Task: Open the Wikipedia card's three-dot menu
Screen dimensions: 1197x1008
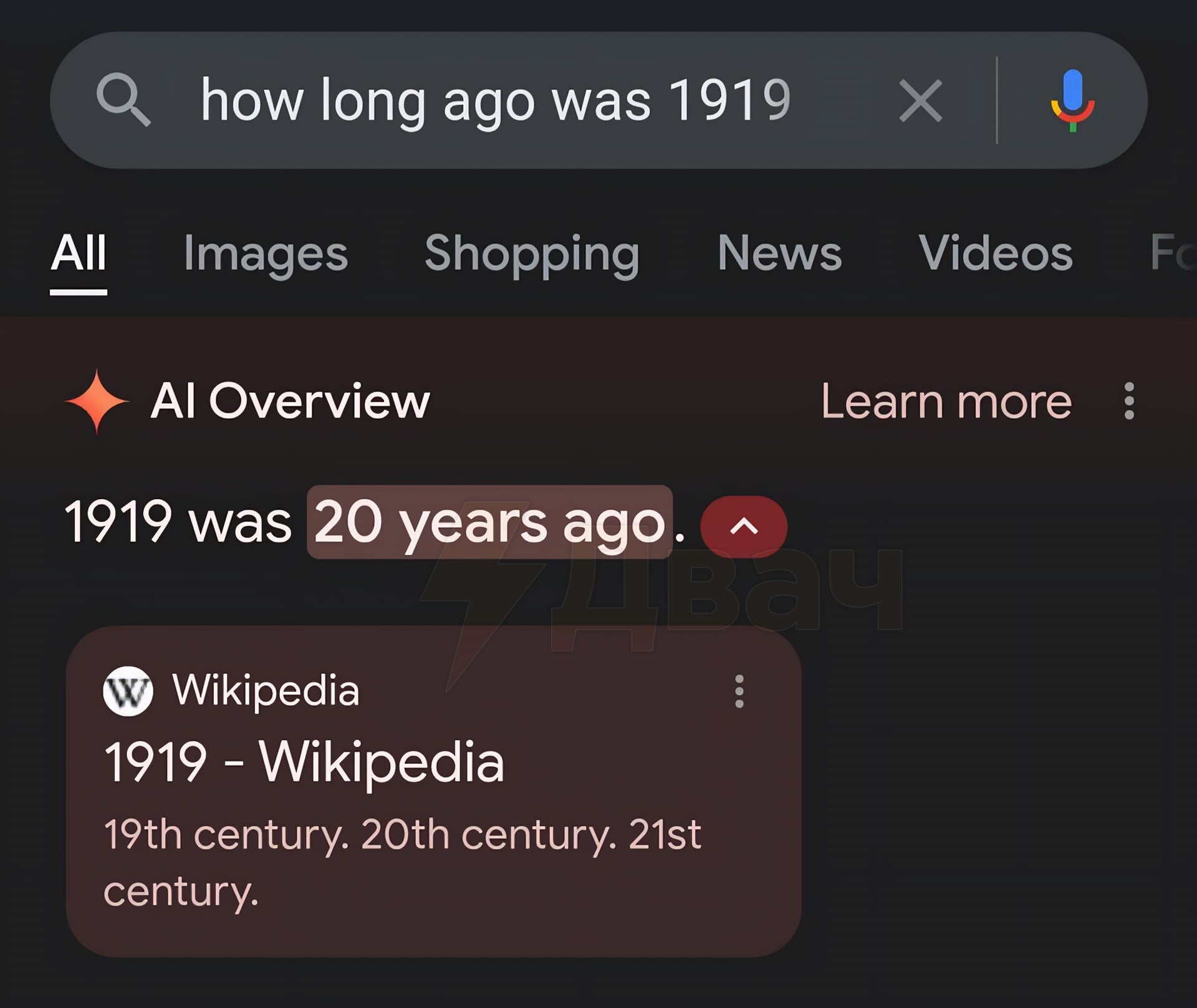Action: [x=739, y=691]
